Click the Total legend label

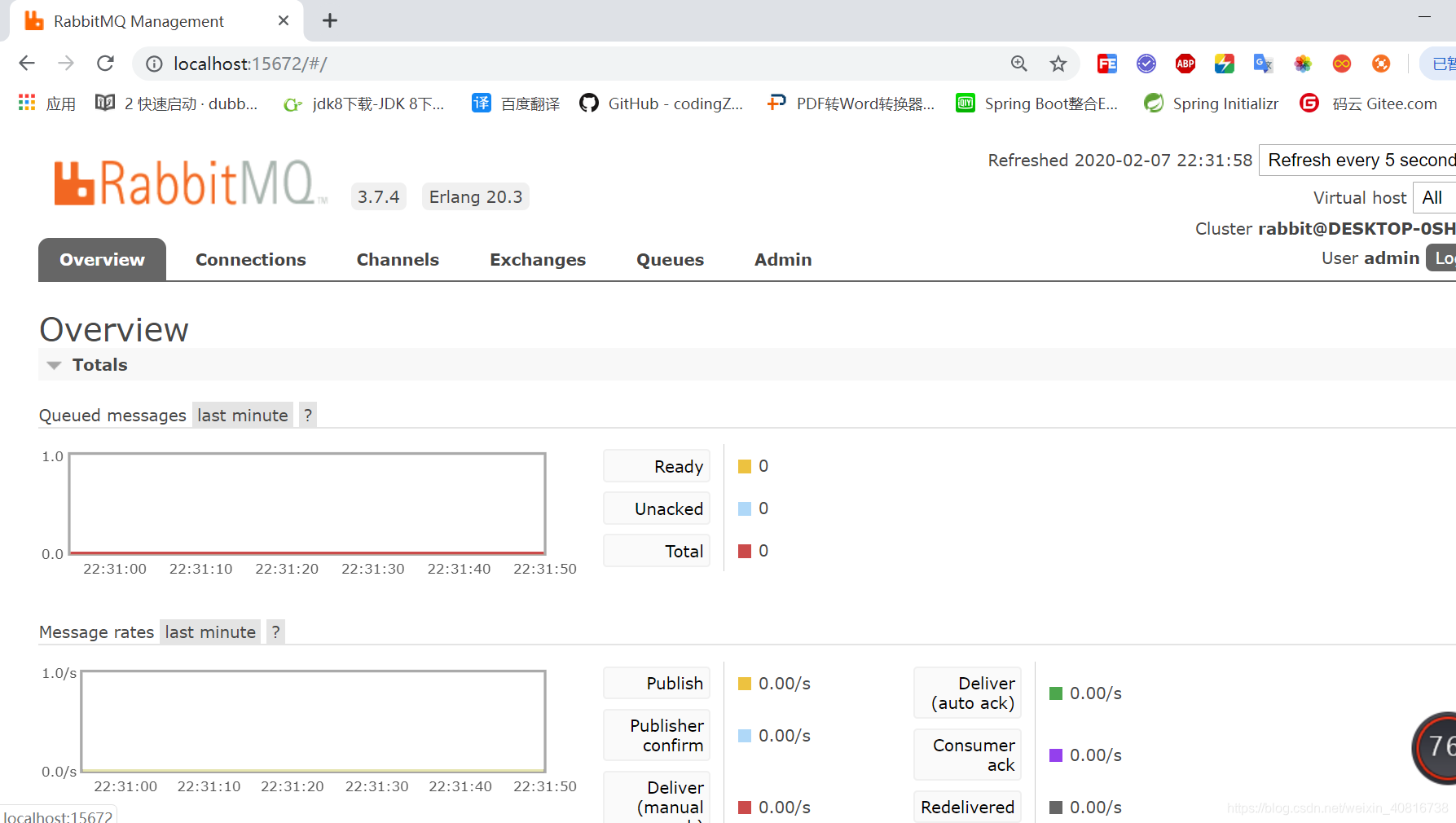pyautogui.click(x=657, y=551)
